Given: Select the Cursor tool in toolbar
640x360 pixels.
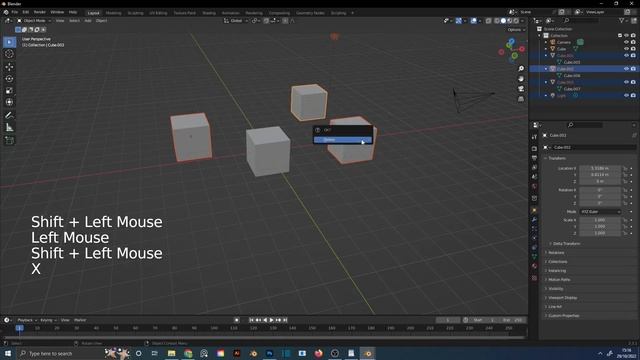Looking at the screenshot, I should pos(9,54).
